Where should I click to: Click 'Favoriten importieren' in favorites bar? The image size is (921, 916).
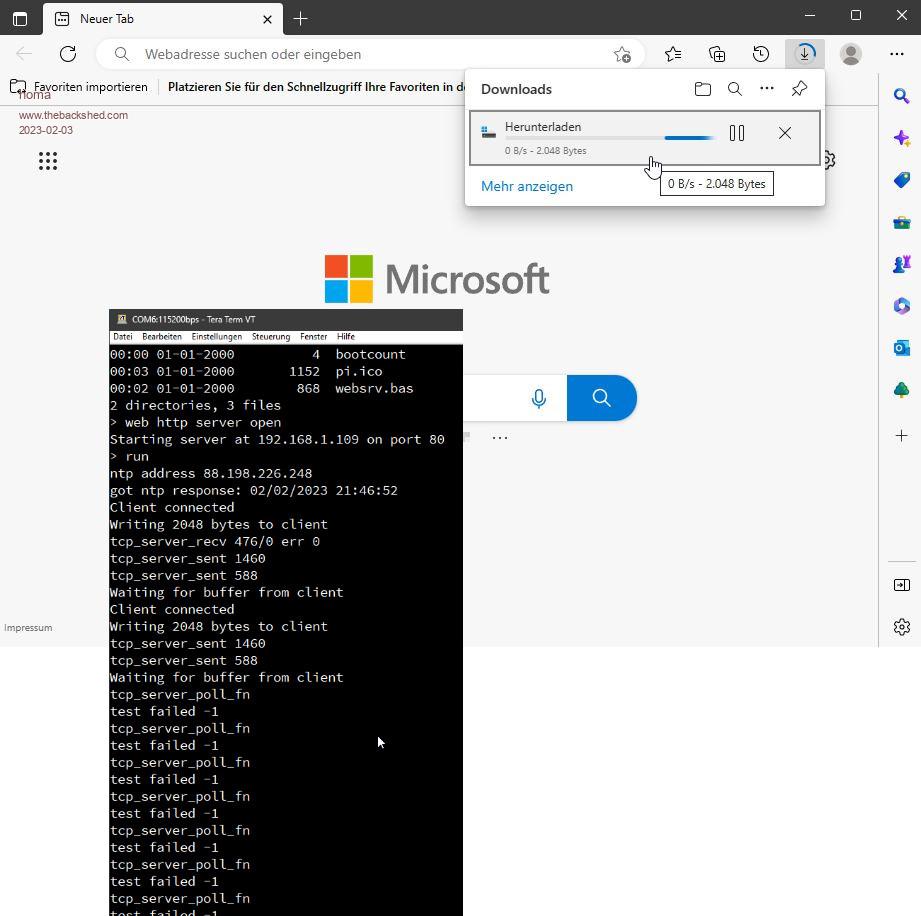[79, 87]
